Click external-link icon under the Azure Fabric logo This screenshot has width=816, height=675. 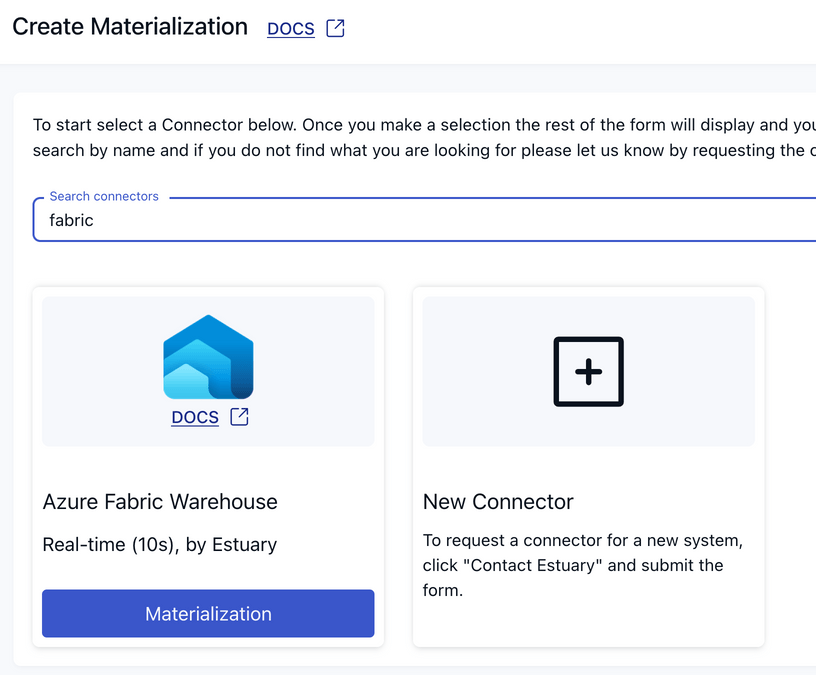tap(240, 417)
